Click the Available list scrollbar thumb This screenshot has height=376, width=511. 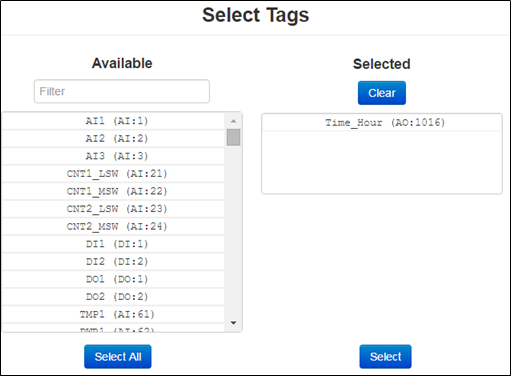tap(233, 137)
